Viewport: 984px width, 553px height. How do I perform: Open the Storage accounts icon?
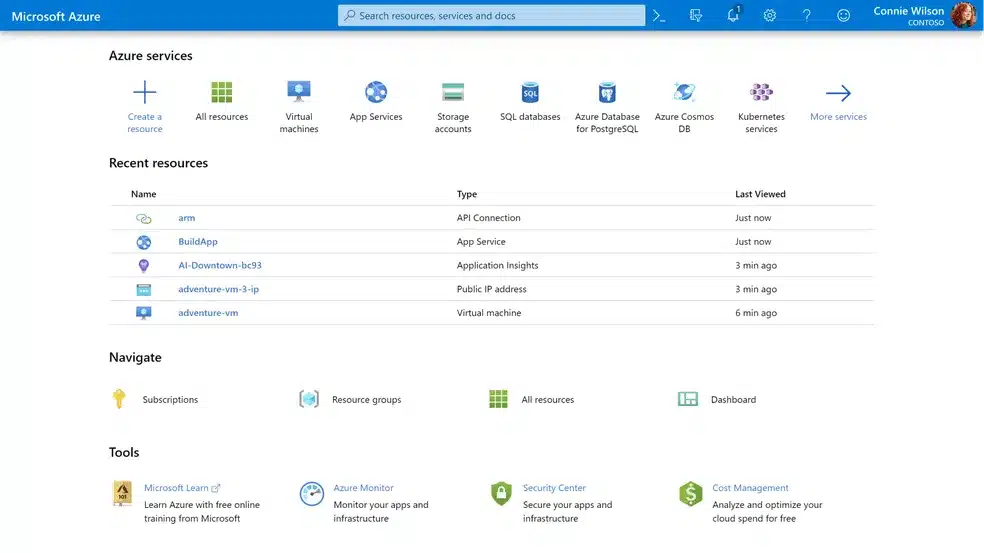click(453, 92)
